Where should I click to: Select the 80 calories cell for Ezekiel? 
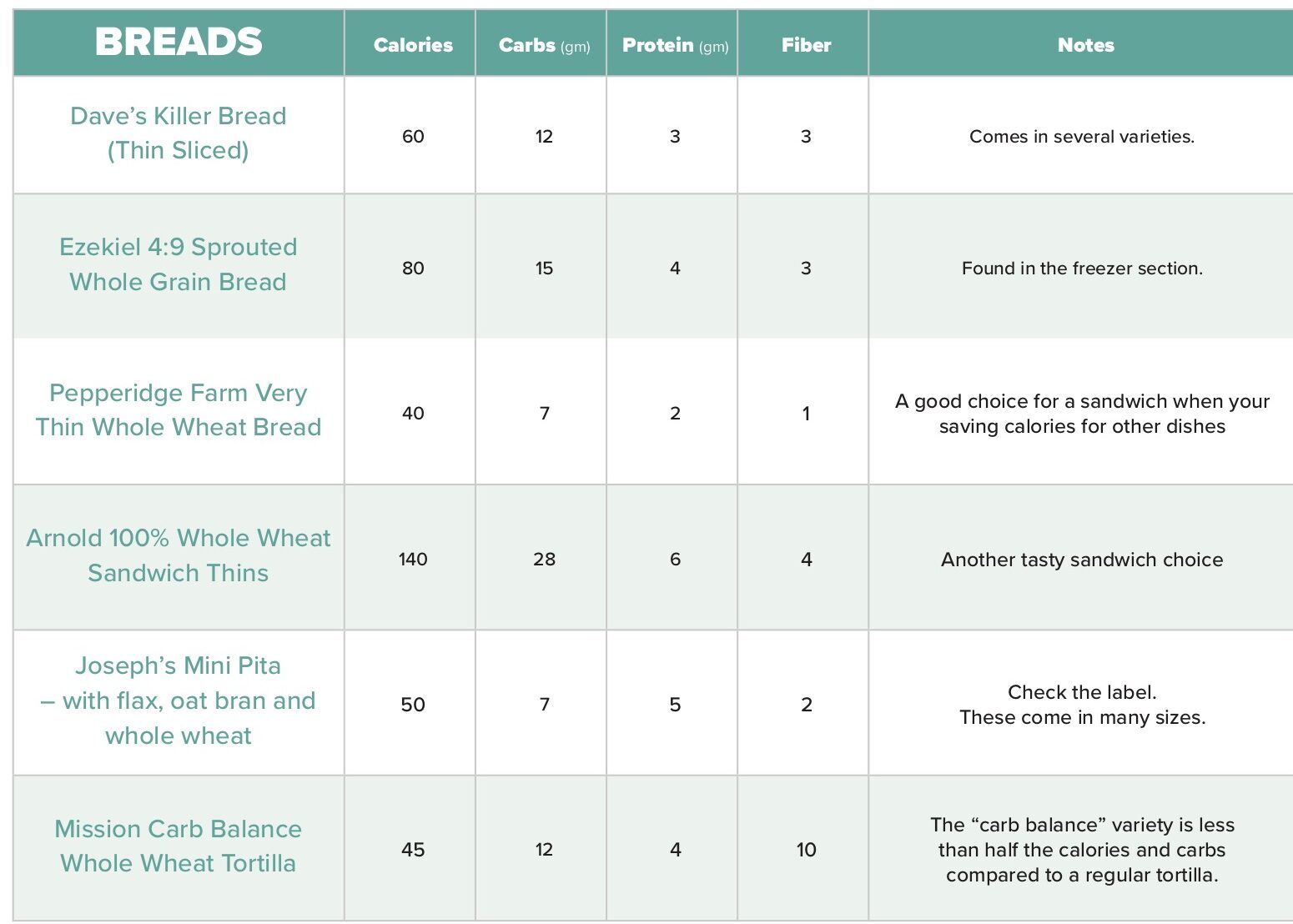[x=413, y=269]
